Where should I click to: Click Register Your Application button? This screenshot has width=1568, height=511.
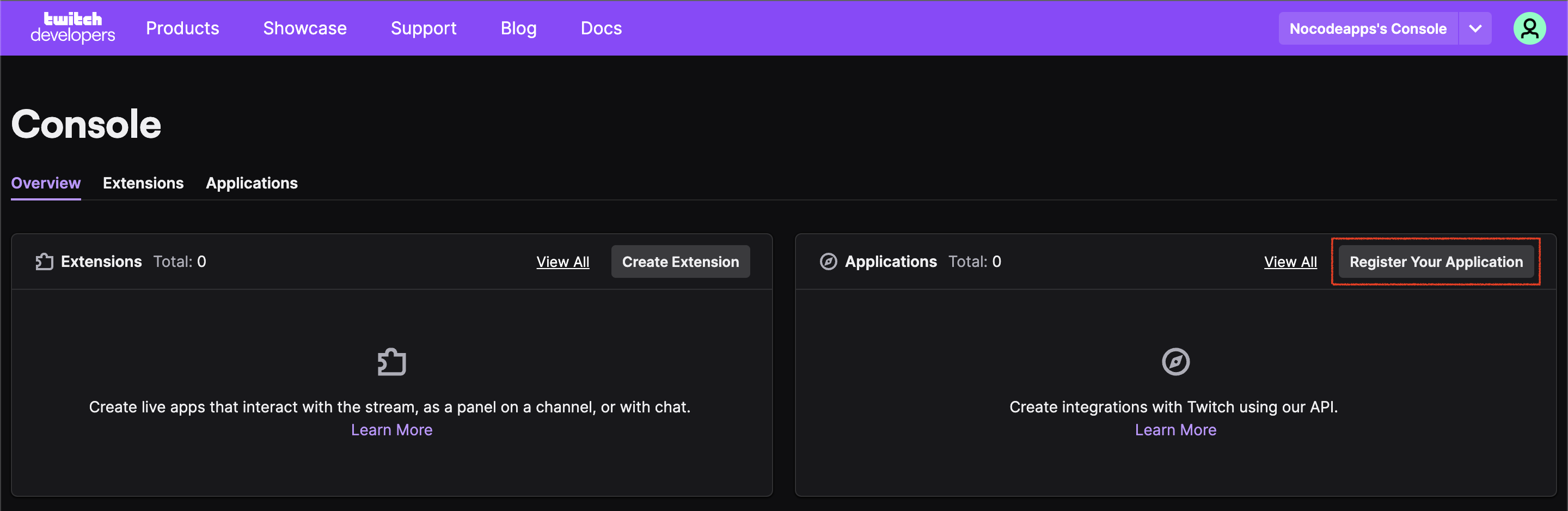coord(1435,262)
